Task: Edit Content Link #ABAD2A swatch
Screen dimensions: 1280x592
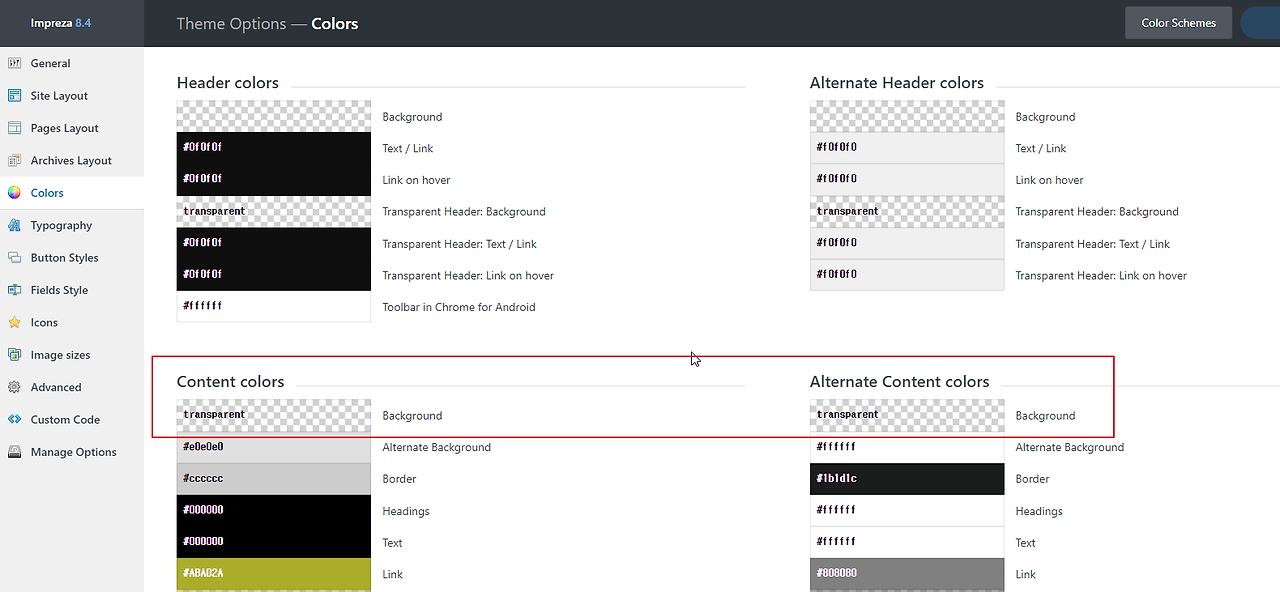Action: 274,574
